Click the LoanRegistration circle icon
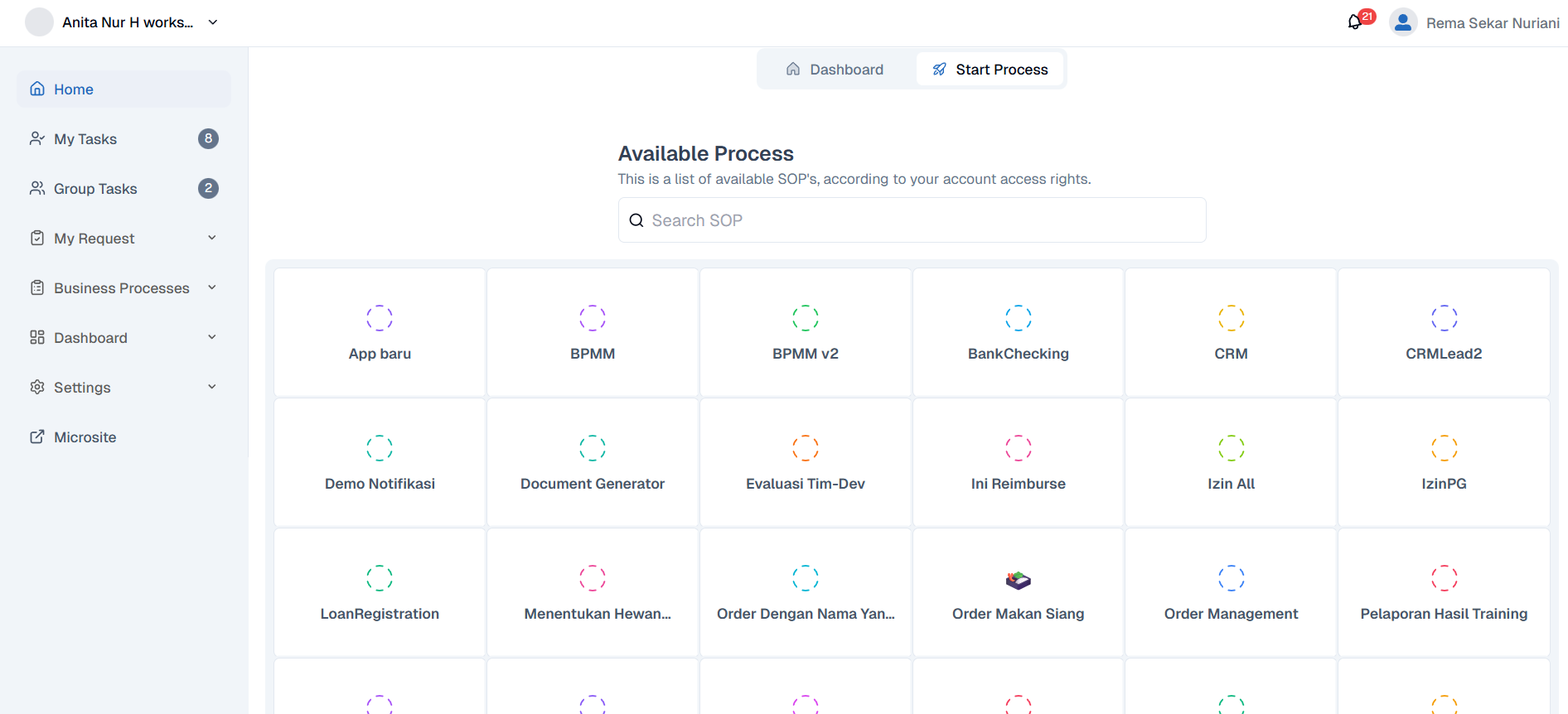1568x714 pixels. tap(380, 578)
